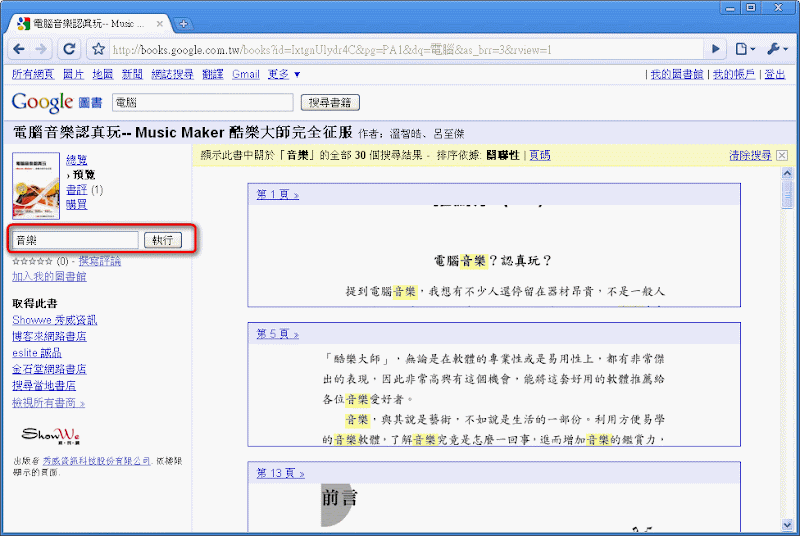Open the 圖片 link in the top navigation

pyautogui.click(x=73, y=74)
